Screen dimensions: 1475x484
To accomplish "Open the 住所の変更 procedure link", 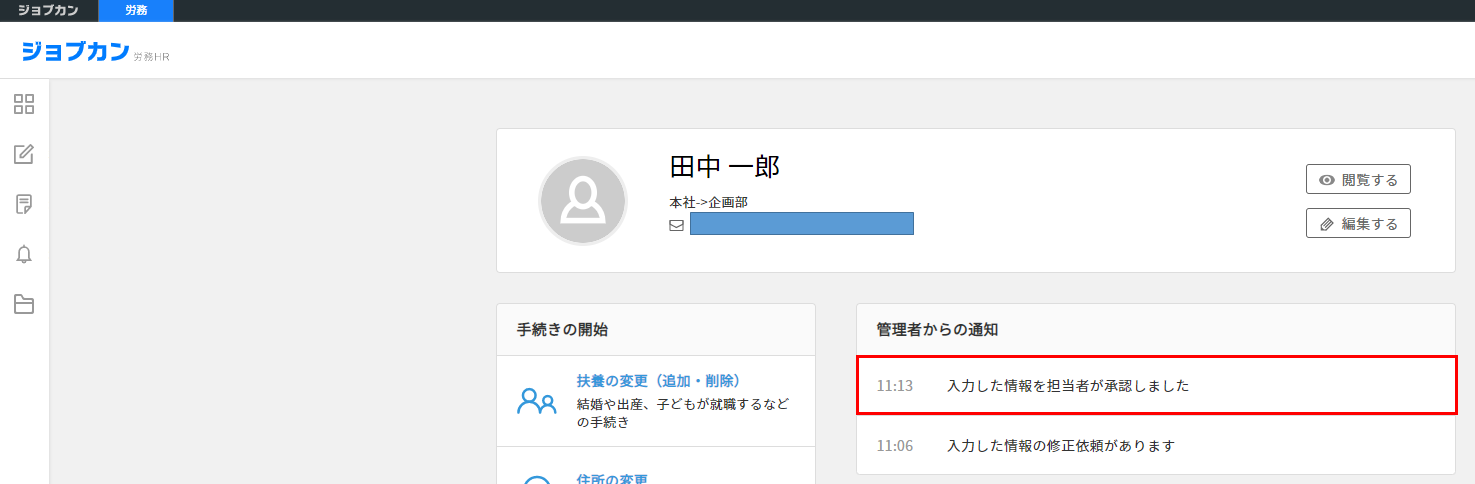I will 612,478.
